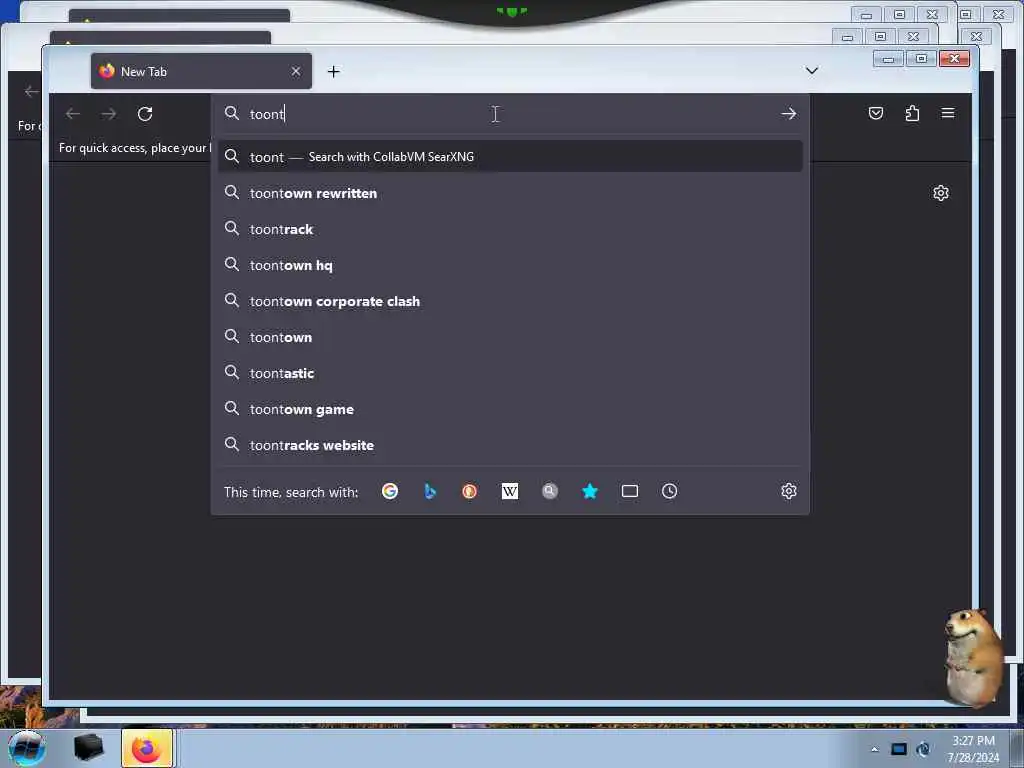The width and height of the screenshot is (1024, 768).
Task: Choose toont Search with CollabVM SearXNG
Action: click(x=510, y=157)
